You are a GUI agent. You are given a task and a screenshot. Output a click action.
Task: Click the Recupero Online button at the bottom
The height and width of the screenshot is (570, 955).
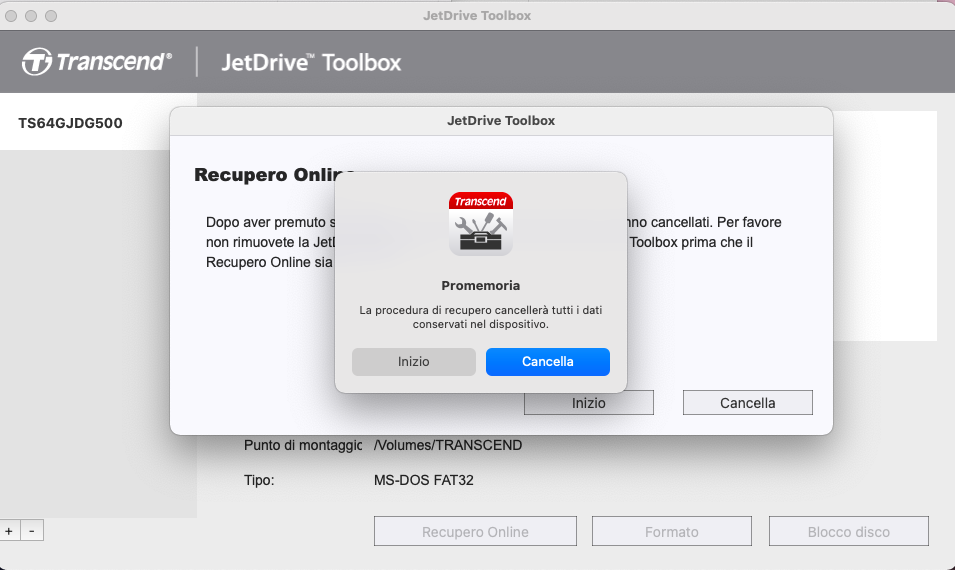pos(475,532)
